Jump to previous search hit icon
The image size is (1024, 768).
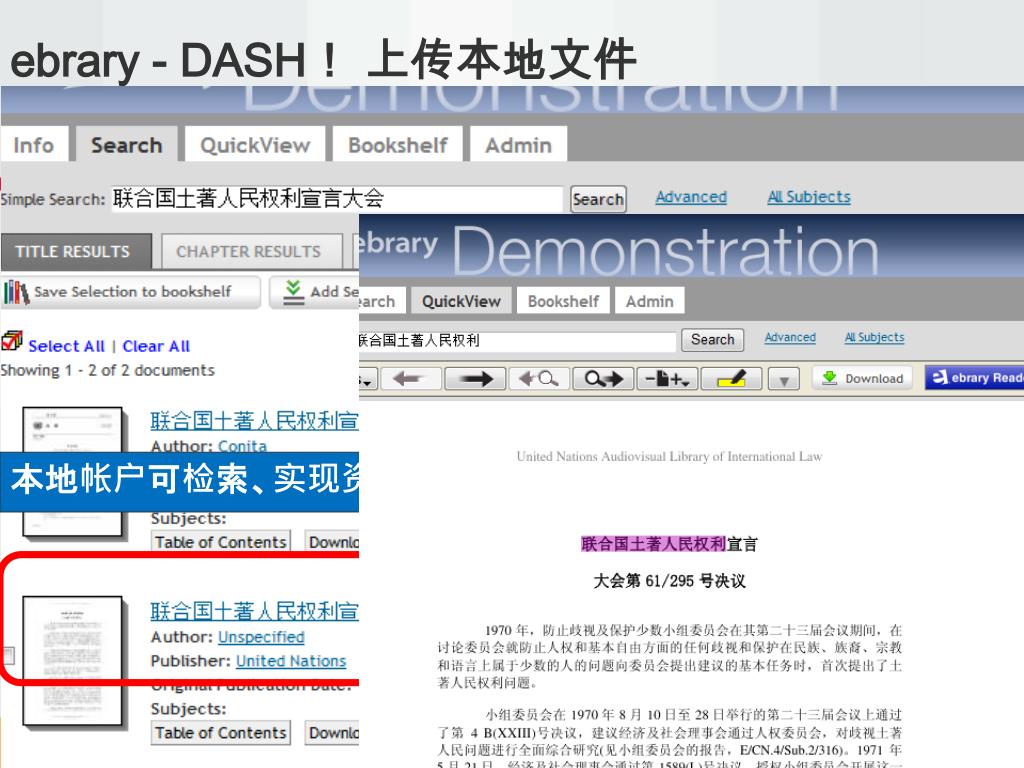tap(539, 379)
